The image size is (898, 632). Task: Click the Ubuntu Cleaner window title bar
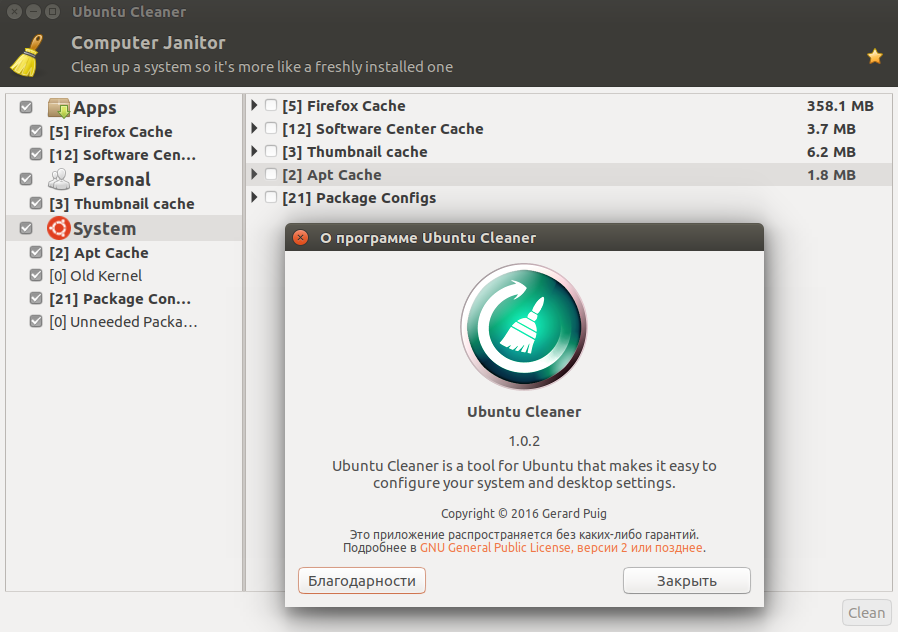pos(449,11)
